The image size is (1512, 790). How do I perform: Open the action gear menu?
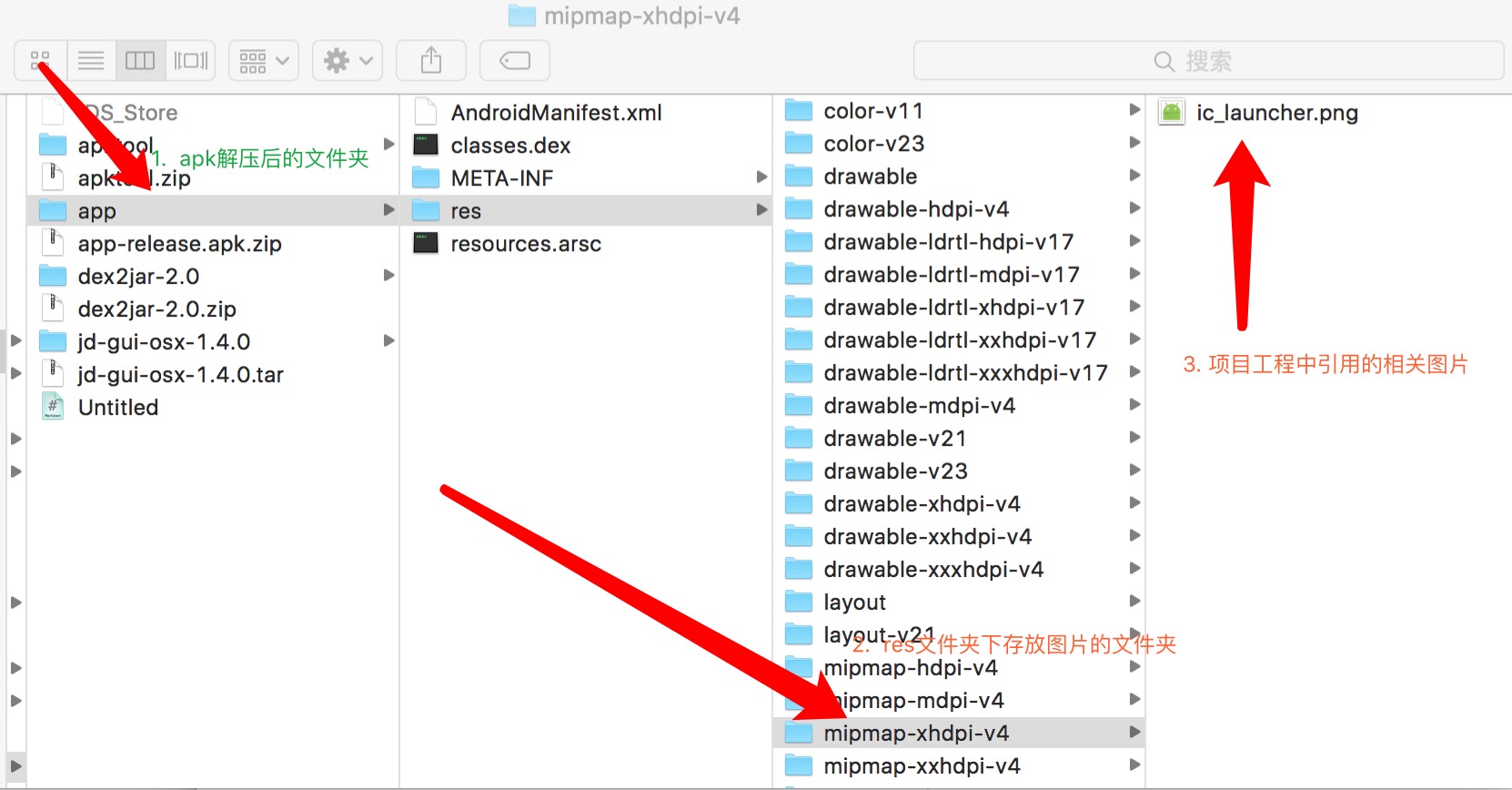click(x=348, y=60)
